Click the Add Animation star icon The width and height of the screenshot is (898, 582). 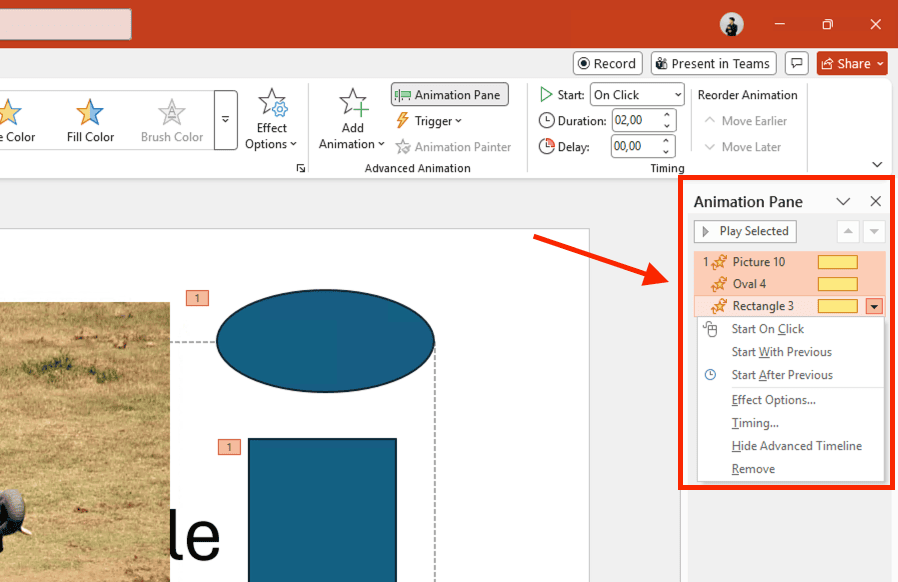352,104
